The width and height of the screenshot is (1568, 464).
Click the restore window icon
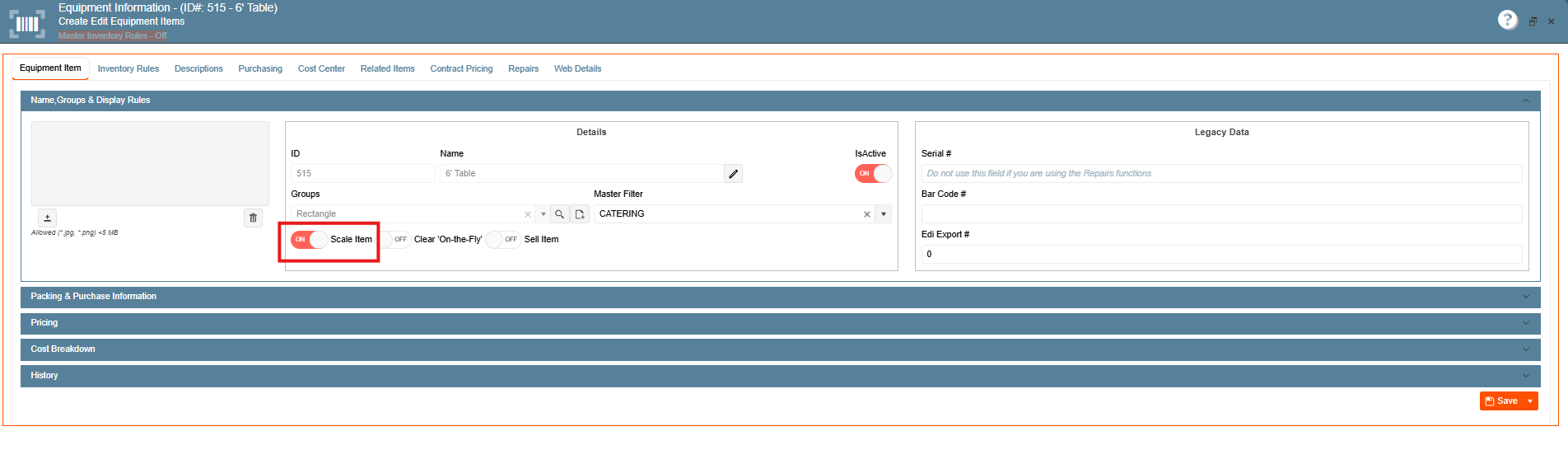pyautogui.click(x=1533, y=21)
